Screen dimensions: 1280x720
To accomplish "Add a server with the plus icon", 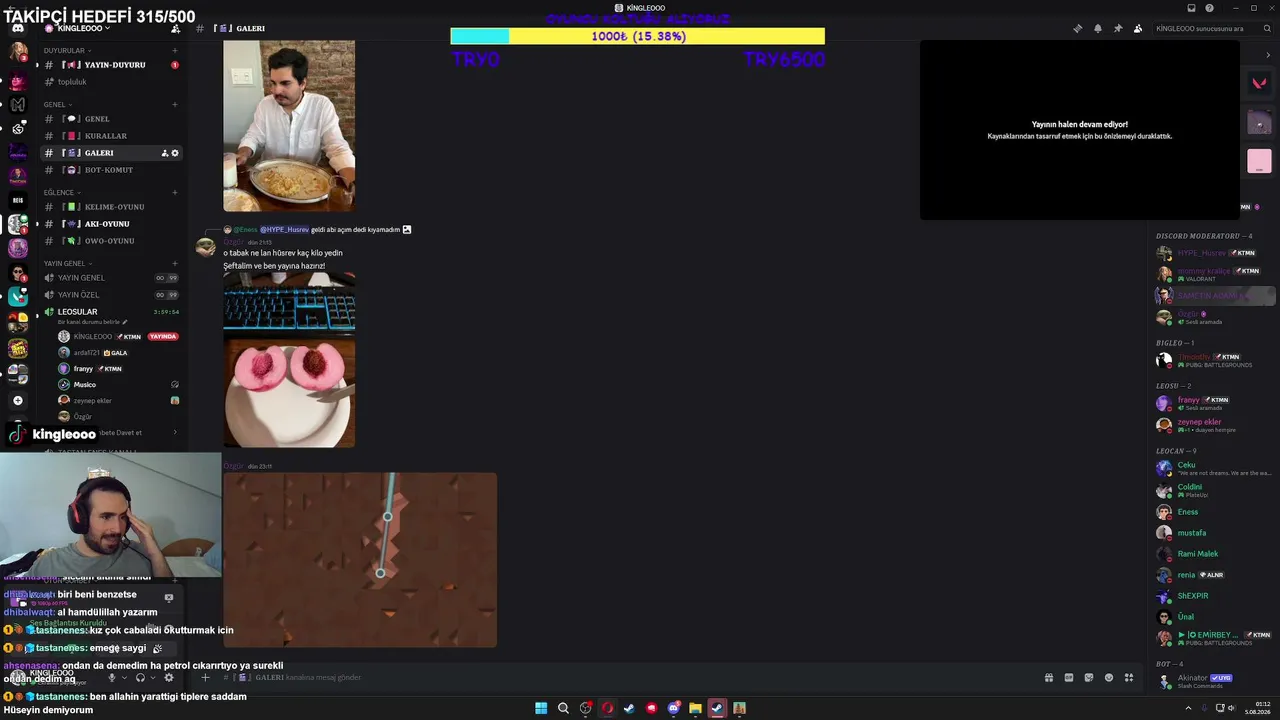I will tap(17, 400).
